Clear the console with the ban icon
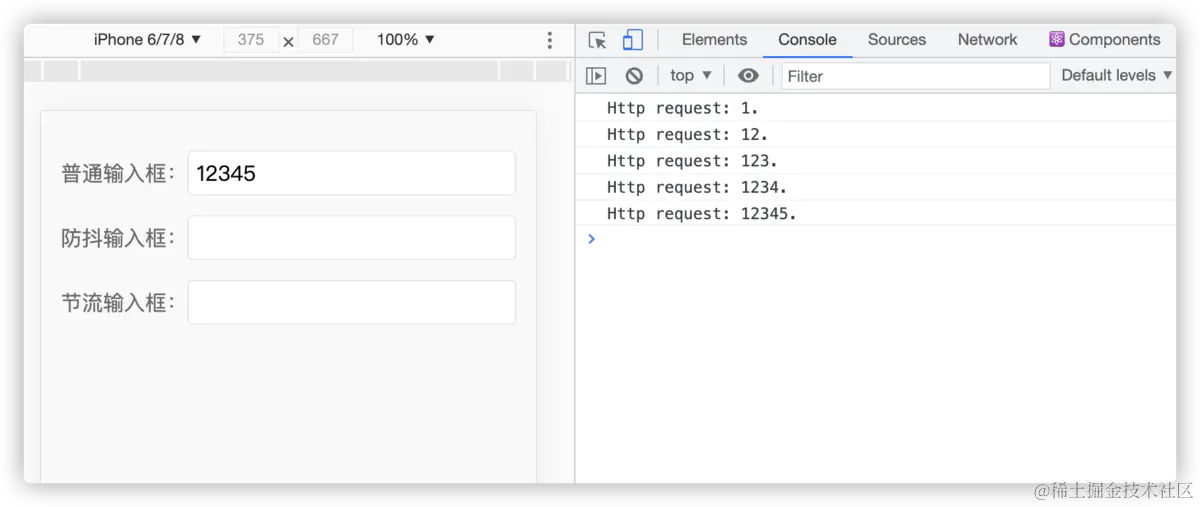Screen dimensions: 1200x507 [634, 75]
